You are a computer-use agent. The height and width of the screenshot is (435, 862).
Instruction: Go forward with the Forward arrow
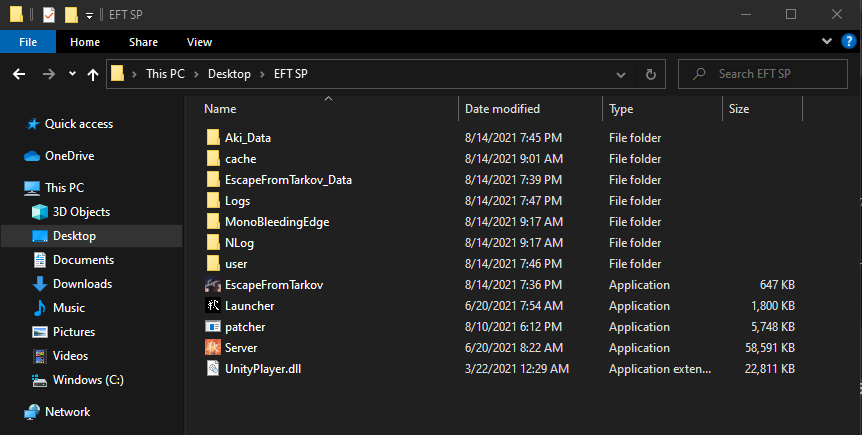click(x=49, y=74)
